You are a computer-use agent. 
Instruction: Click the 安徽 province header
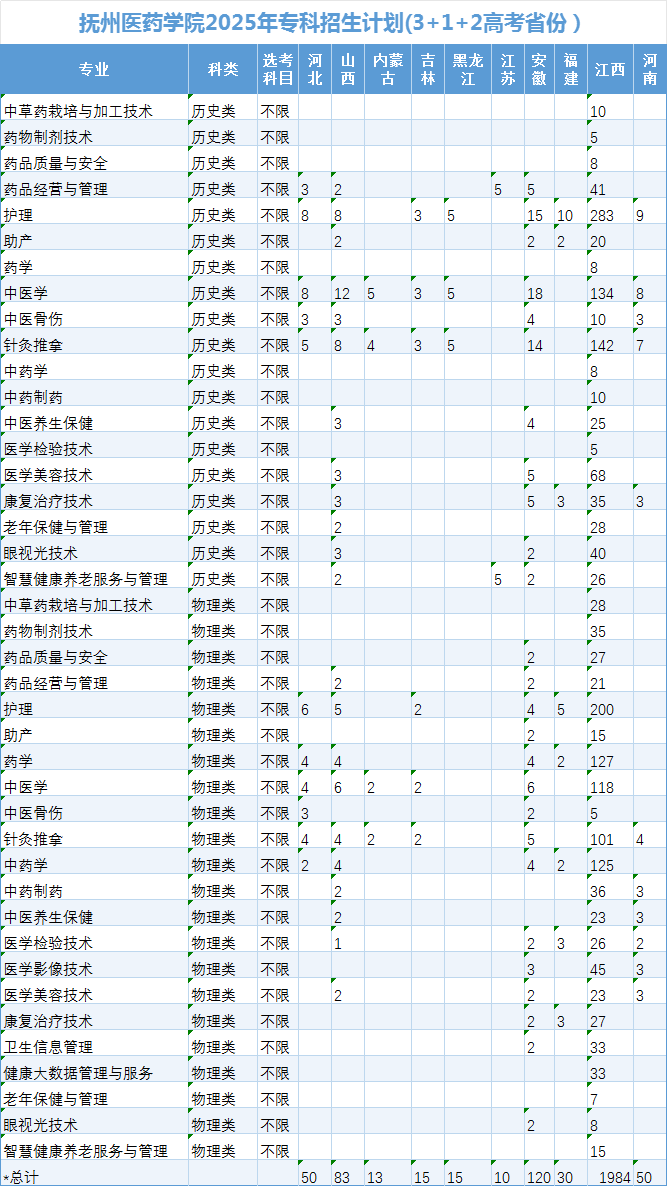click(x=539, y=70)
